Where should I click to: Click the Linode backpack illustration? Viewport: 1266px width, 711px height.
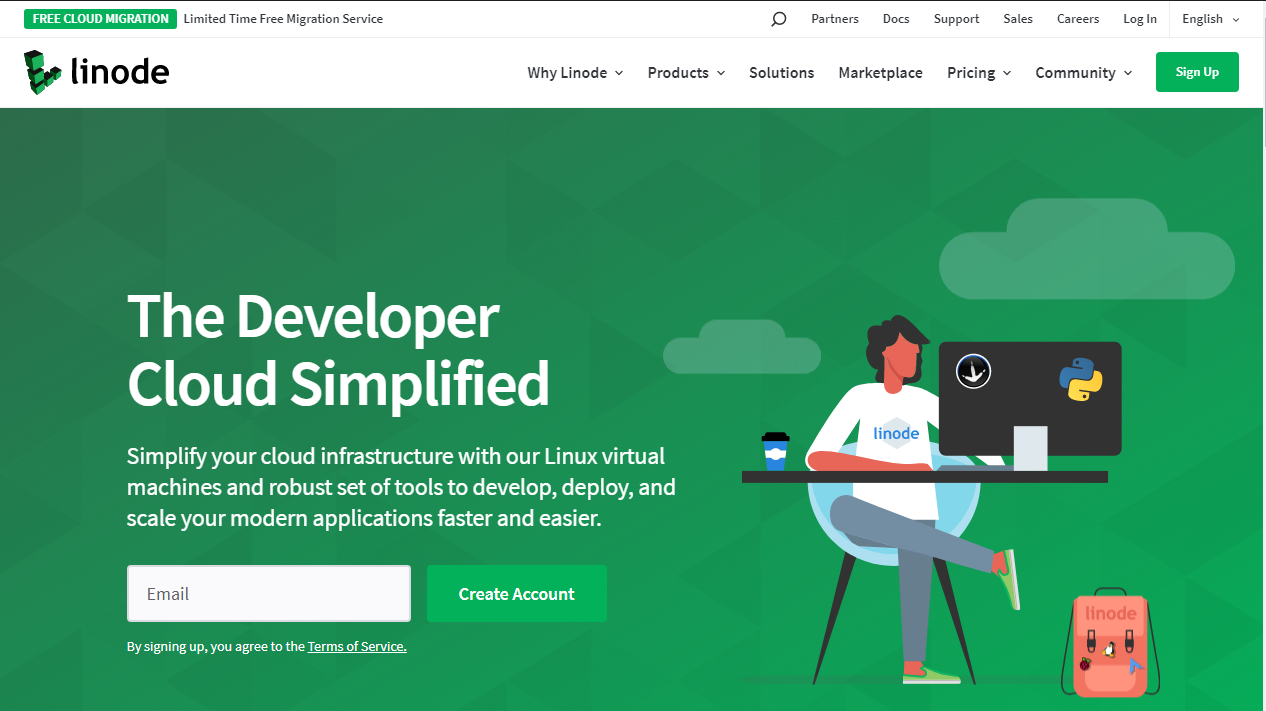tap(1110, 643)
